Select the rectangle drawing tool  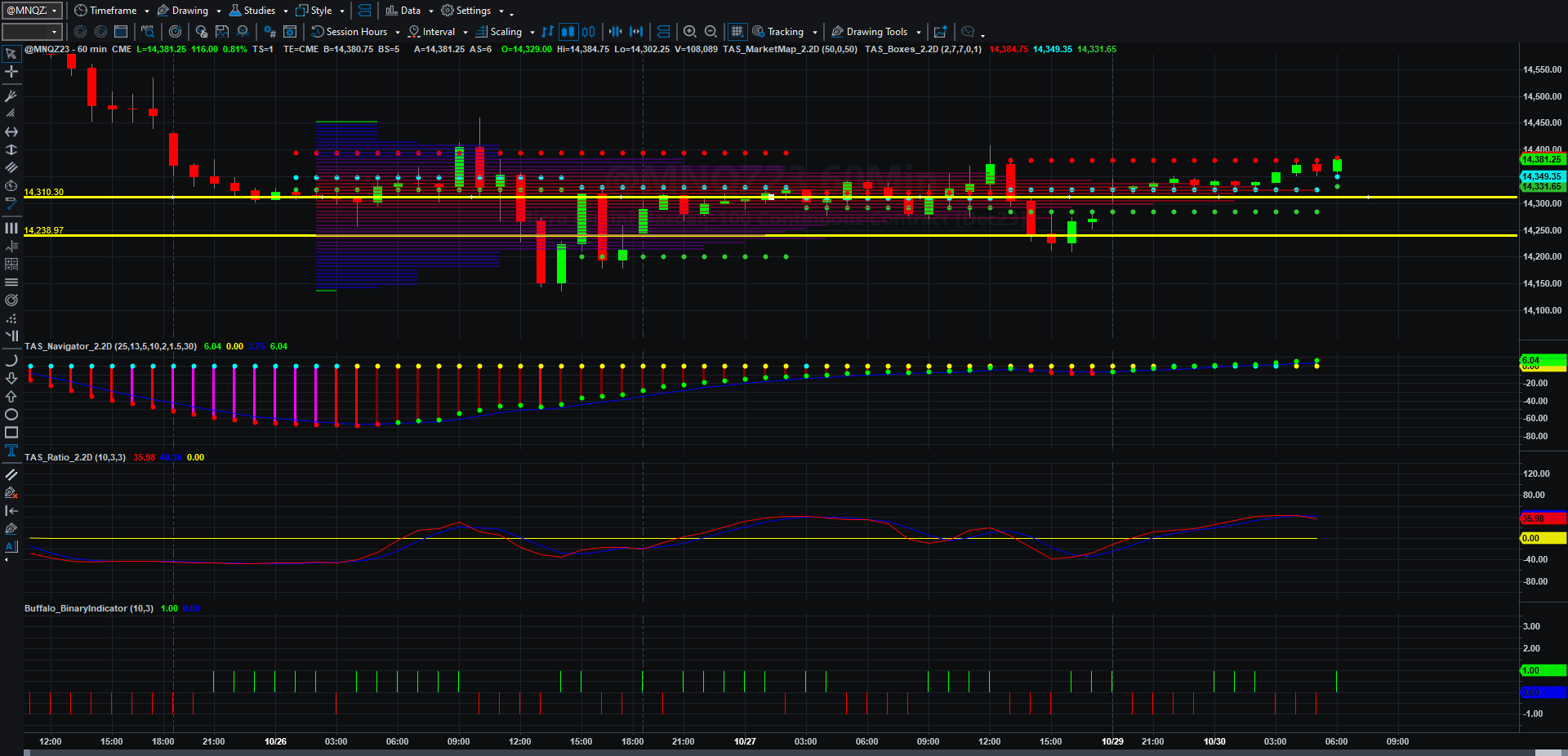11,433
